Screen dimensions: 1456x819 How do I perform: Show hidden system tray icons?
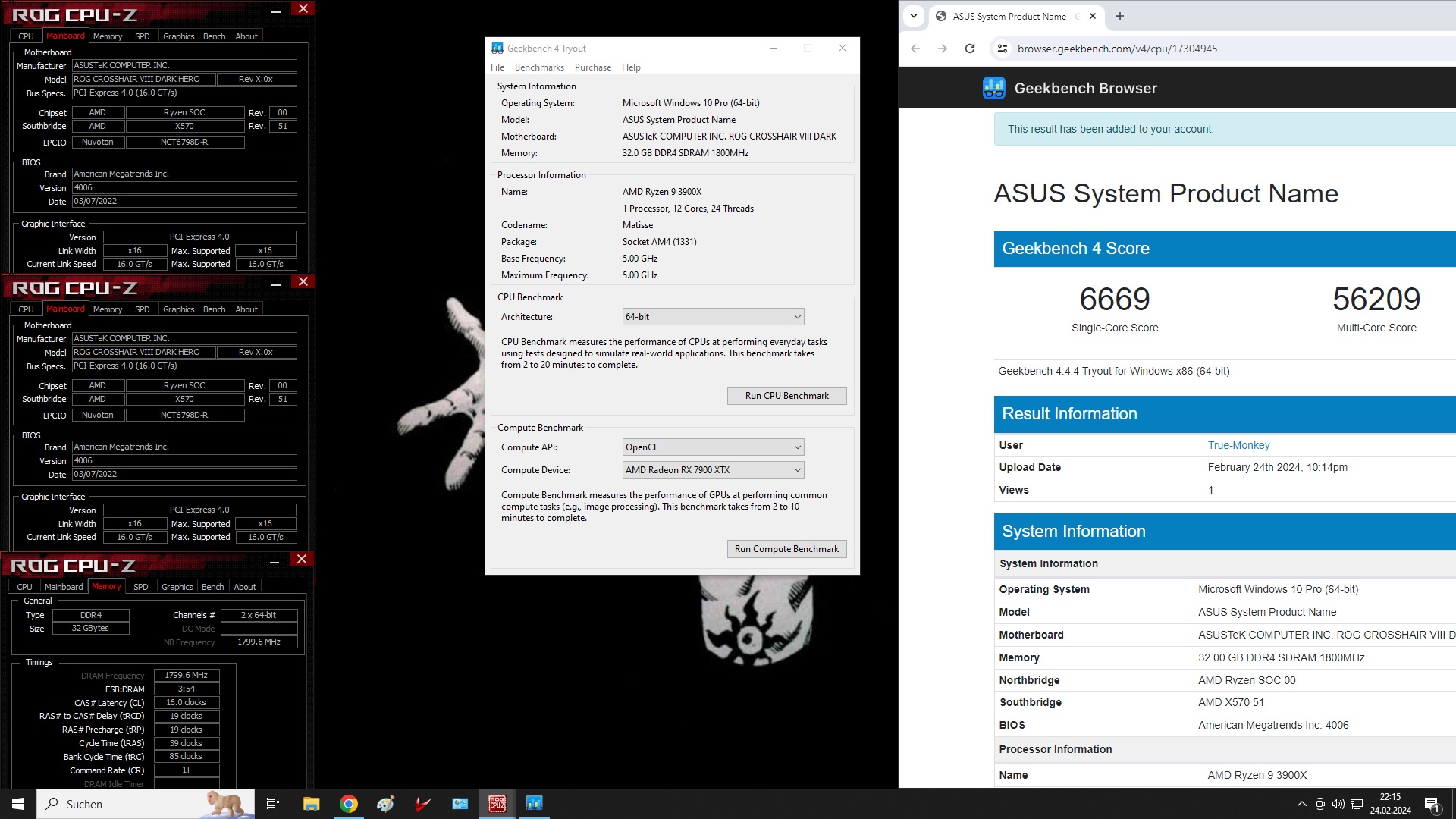click(1301, 804)
